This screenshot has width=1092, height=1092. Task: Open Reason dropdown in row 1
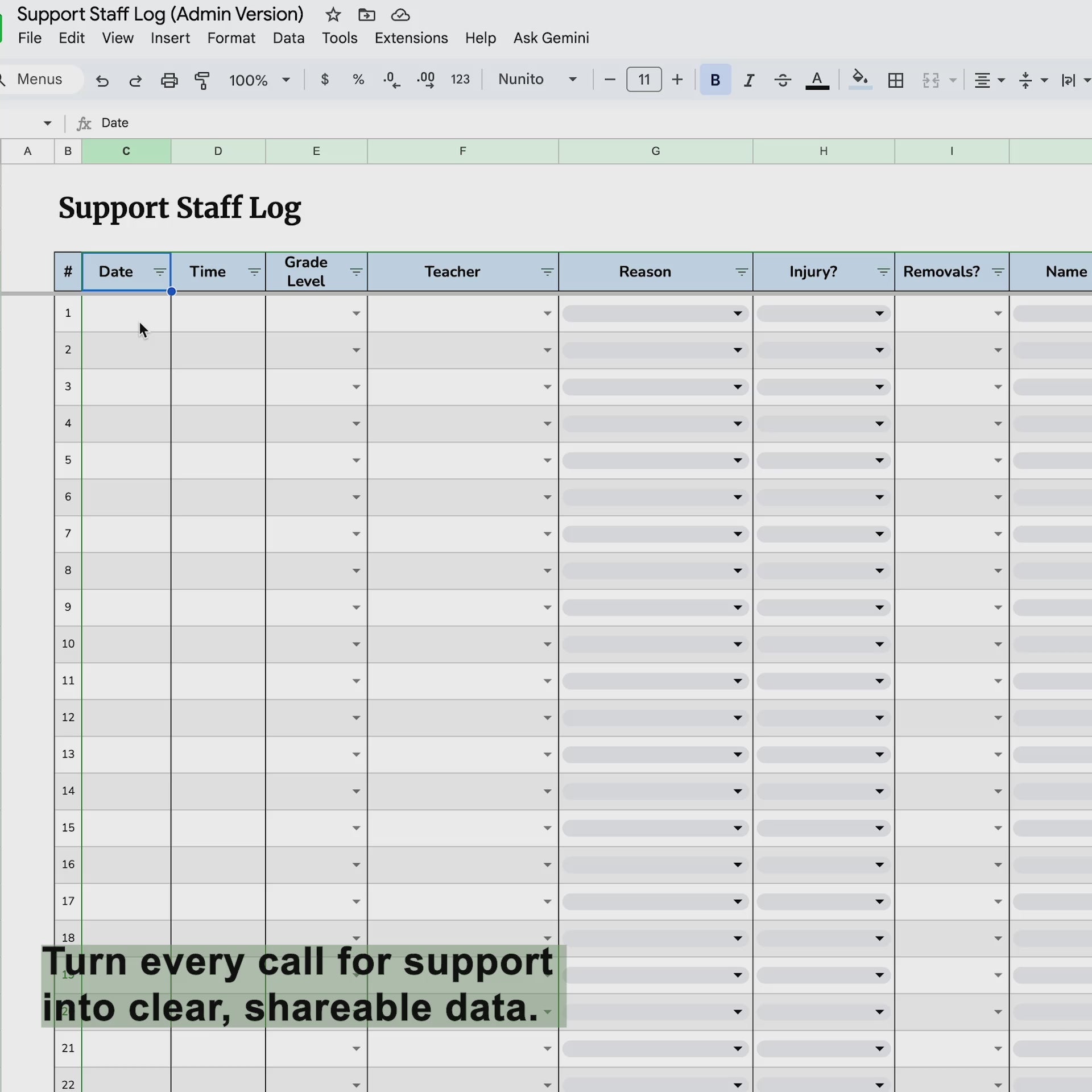click(x=737, y=313)
